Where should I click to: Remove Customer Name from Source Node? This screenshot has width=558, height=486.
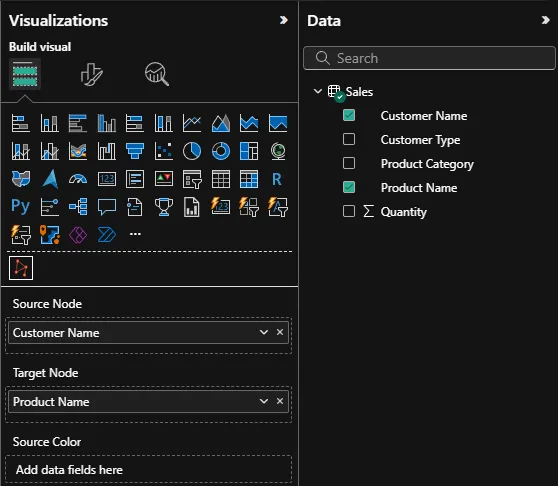(280, 332)
